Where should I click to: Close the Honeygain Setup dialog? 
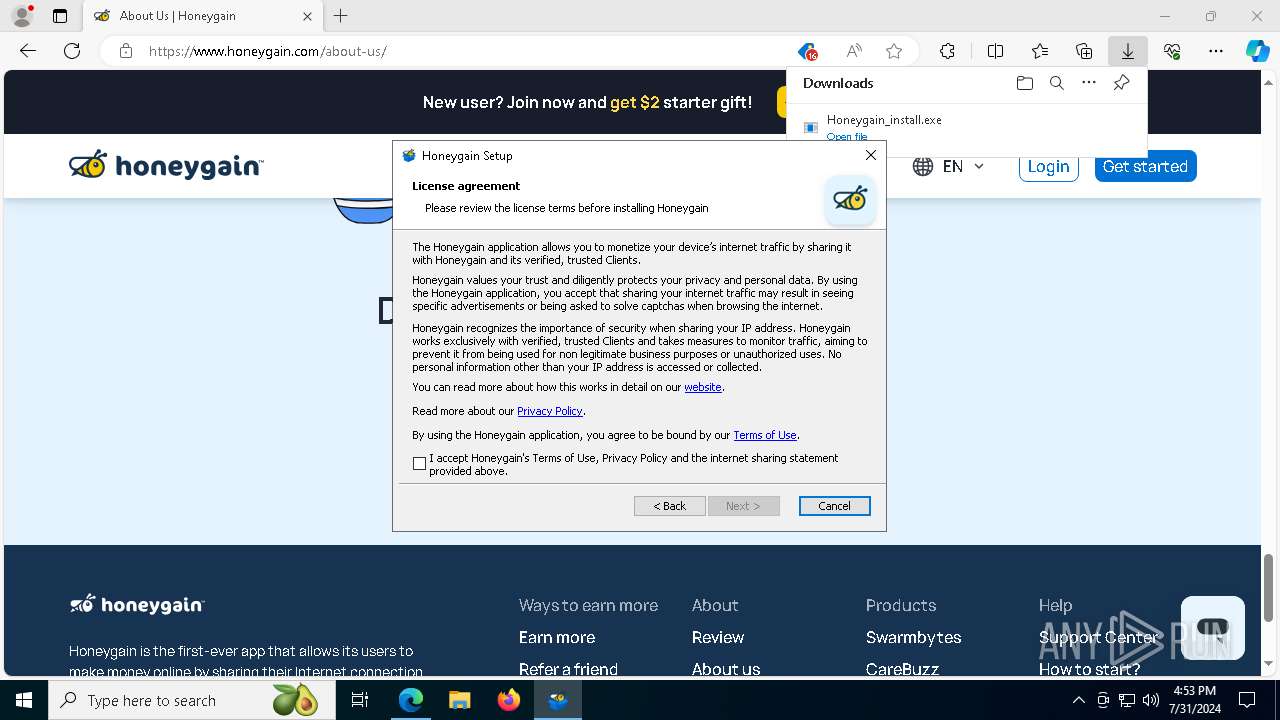tap(871, 155)
